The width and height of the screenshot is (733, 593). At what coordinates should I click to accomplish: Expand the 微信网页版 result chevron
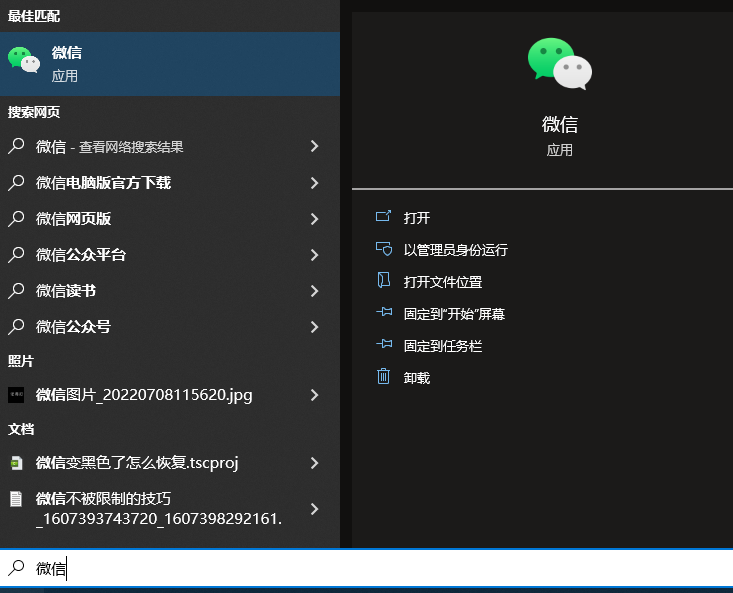click(x=314, y=219)
